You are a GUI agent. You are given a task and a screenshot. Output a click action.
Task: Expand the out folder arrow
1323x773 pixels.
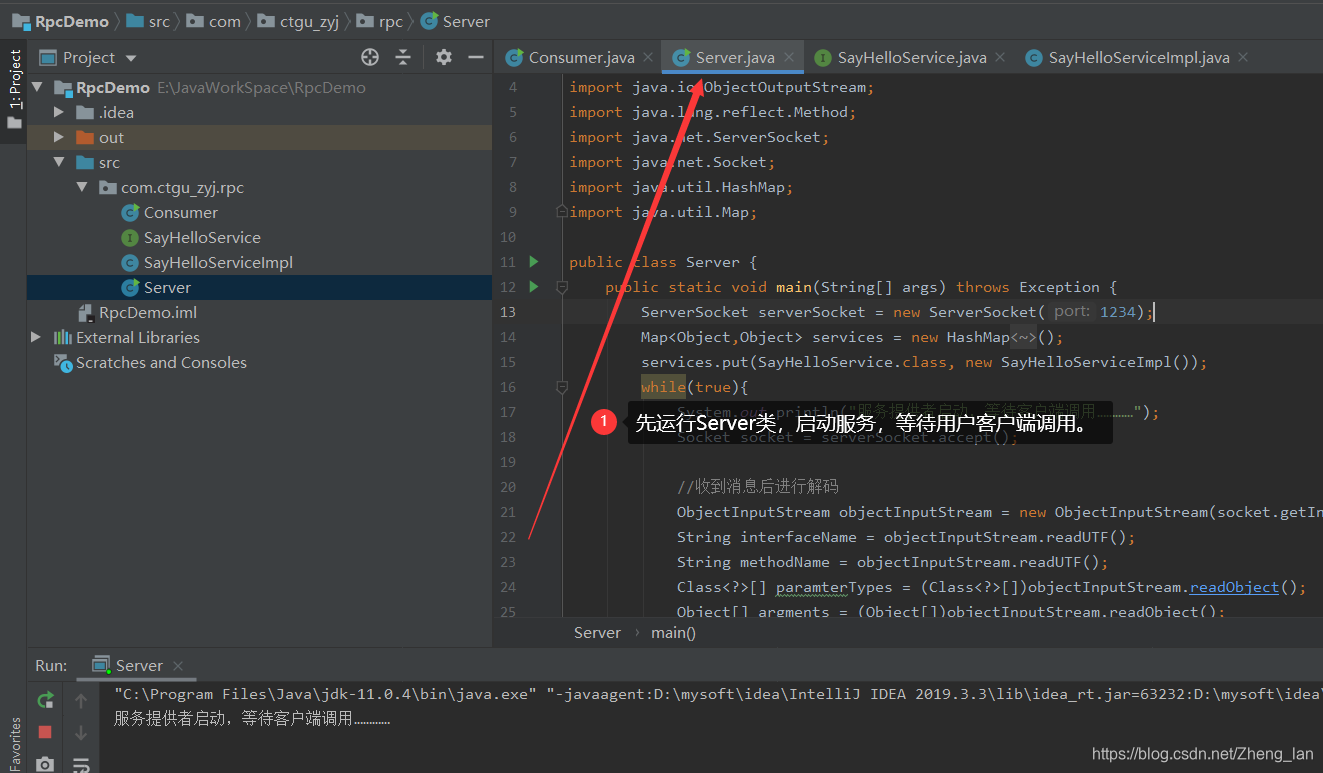click(60, 137)
